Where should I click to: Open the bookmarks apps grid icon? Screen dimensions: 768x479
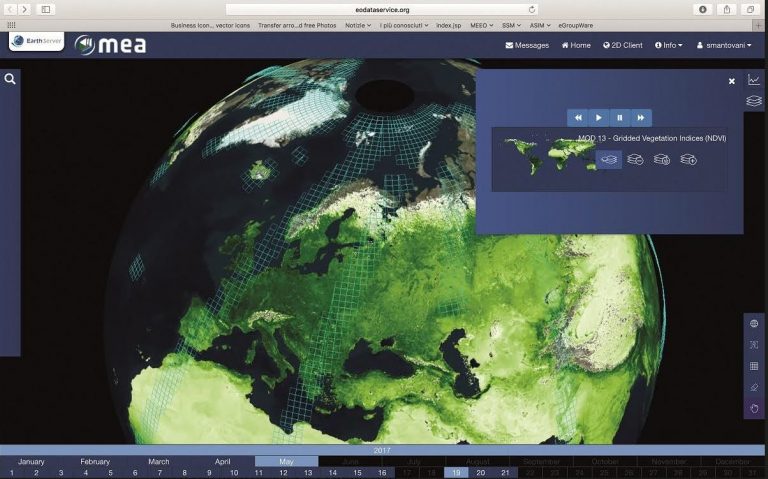[x=11, y=25]
